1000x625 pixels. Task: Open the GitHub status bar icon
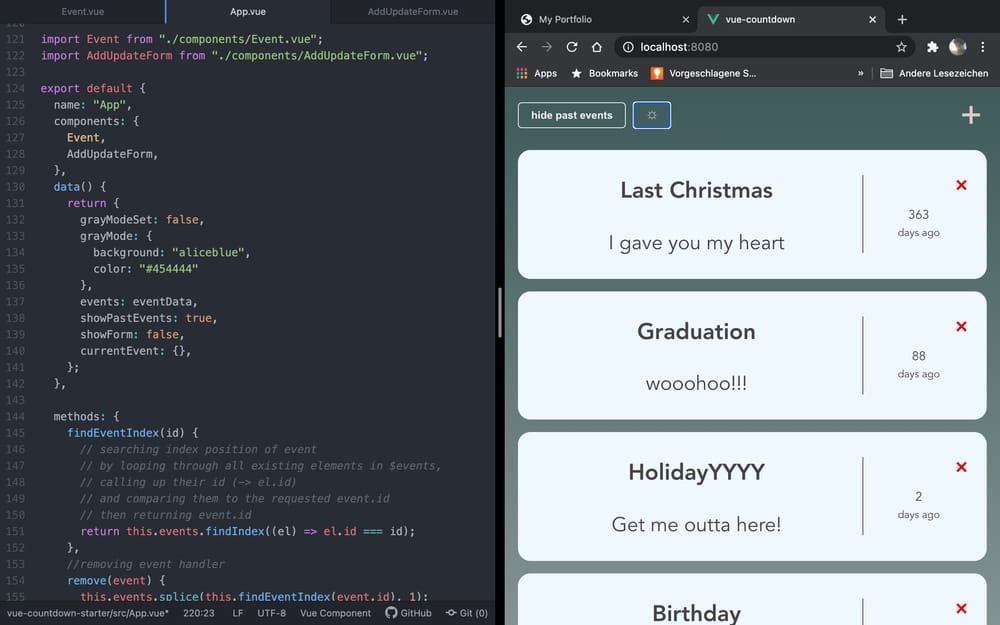[x=408, y=613]
